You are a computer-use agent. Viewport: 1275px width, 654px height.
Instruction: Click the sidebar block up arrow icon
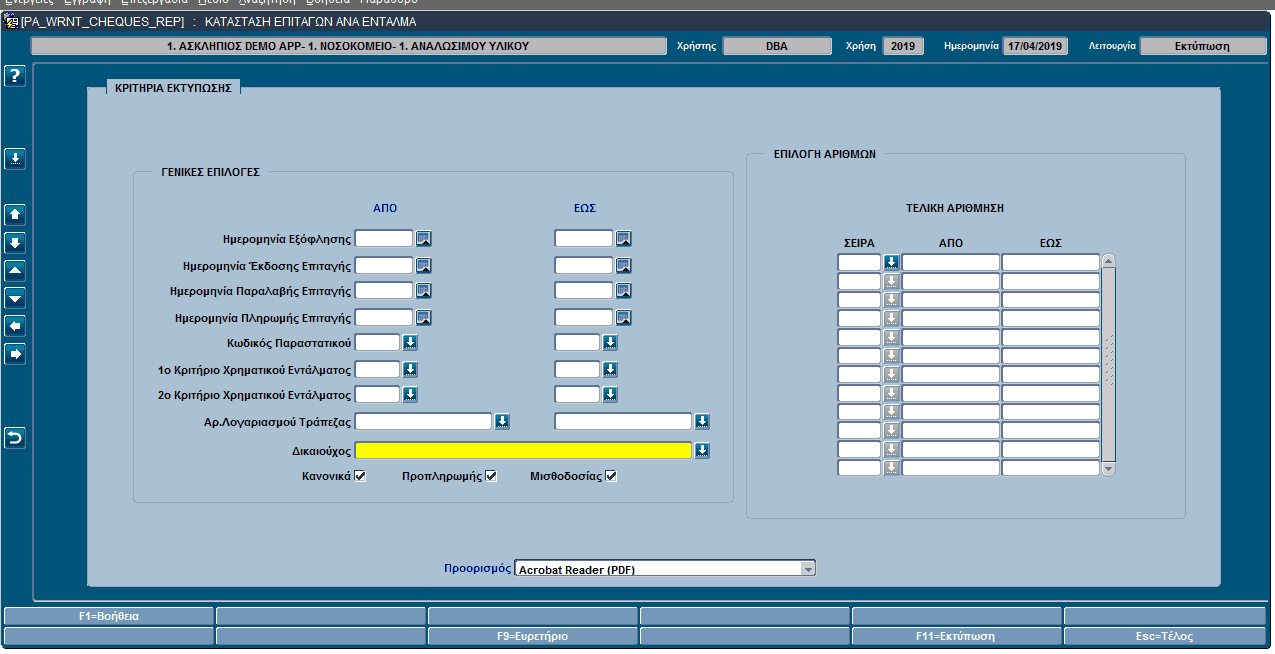(15, 215)
